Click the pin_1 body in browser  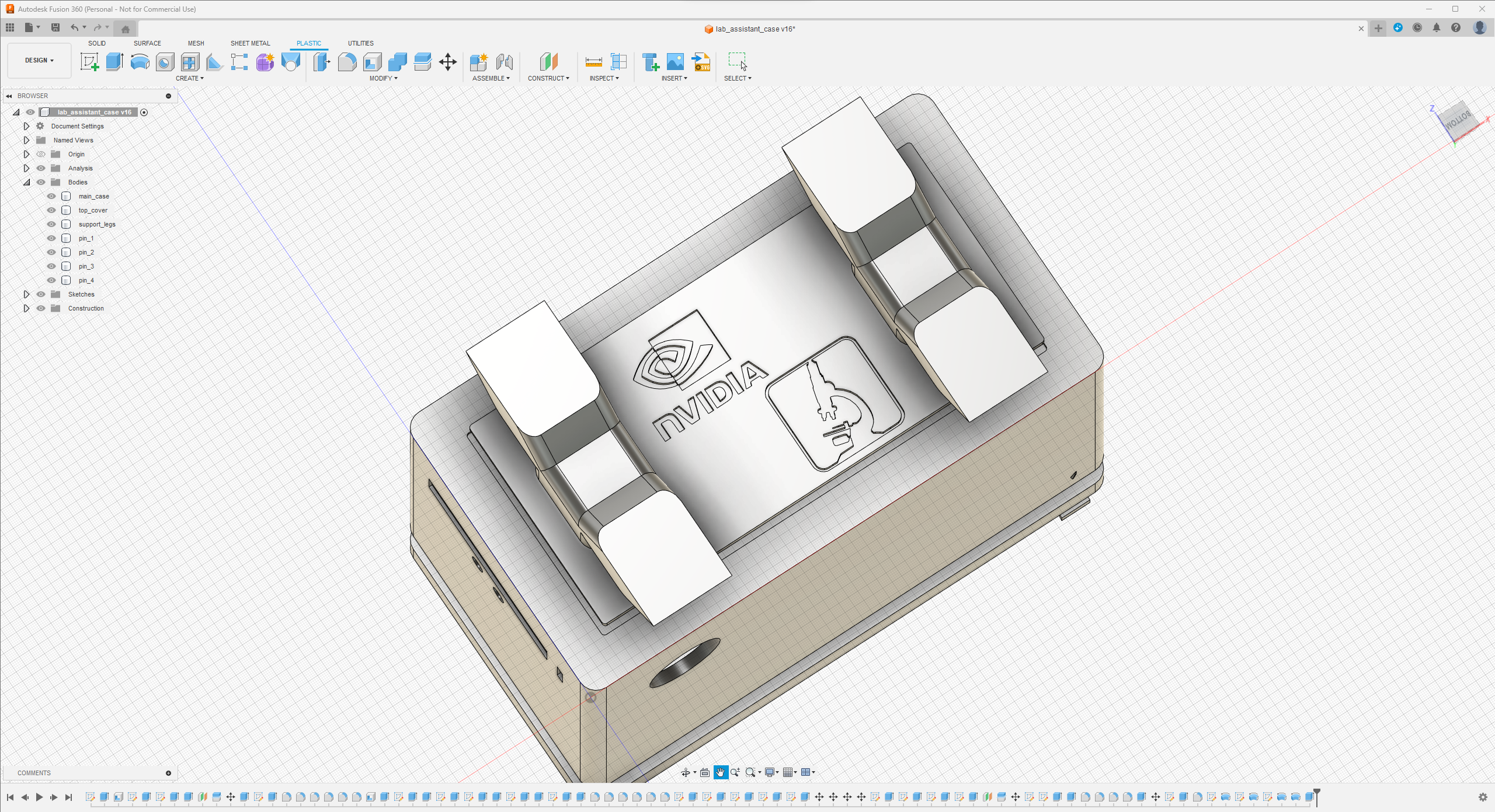click(x=86, y=238)
